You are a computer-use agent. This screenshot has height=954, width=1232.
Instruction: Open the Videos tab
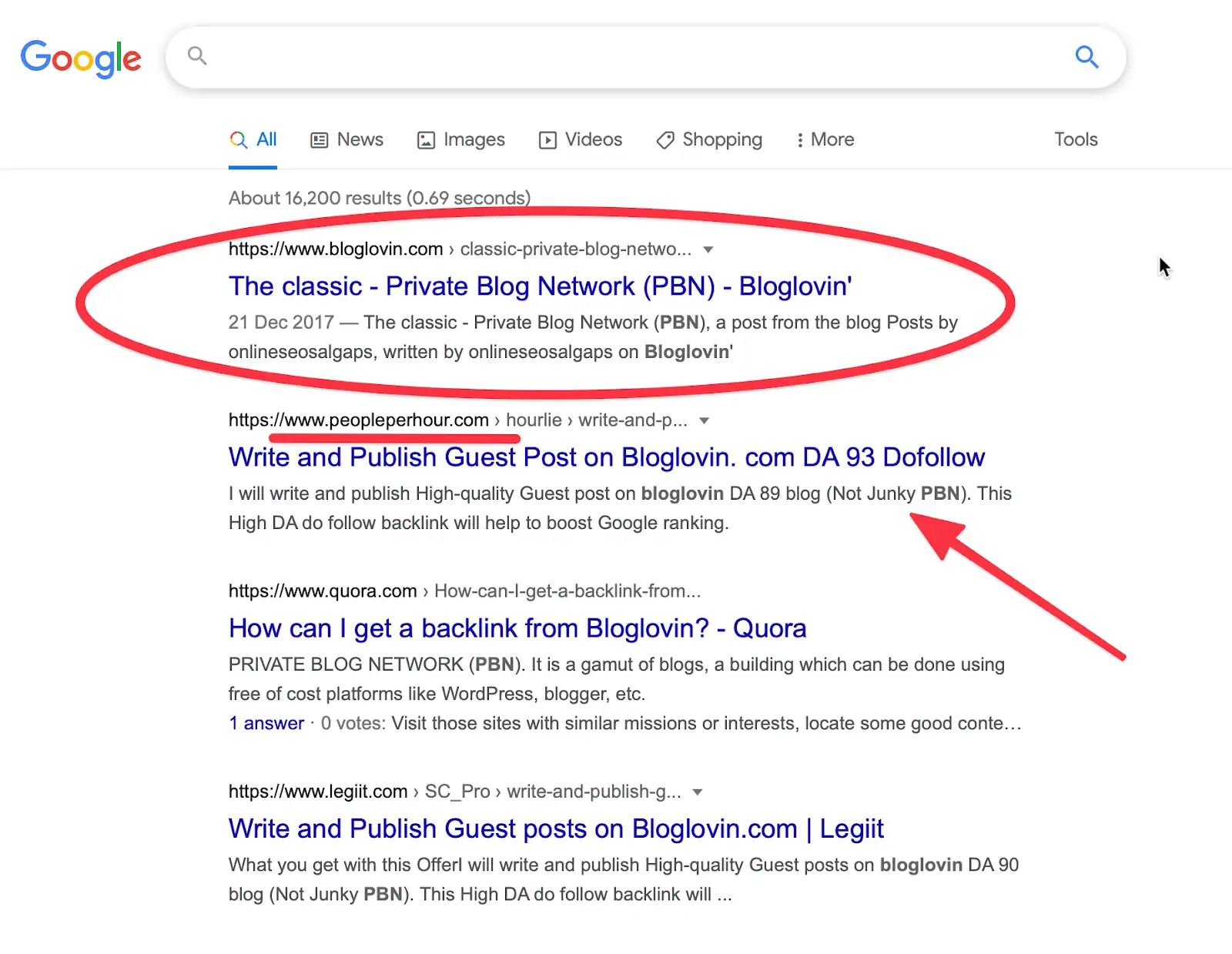pos(581,139)
